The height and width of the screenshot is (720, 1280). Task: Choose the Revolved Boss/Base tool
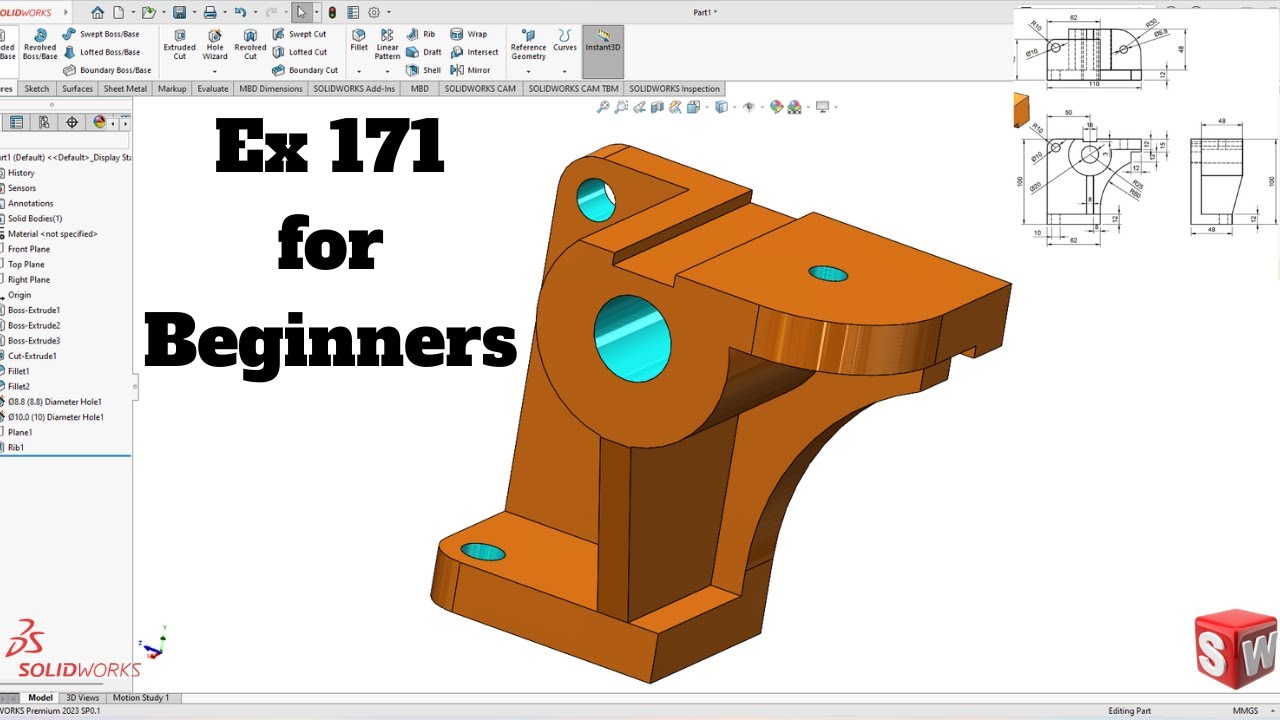40,45
